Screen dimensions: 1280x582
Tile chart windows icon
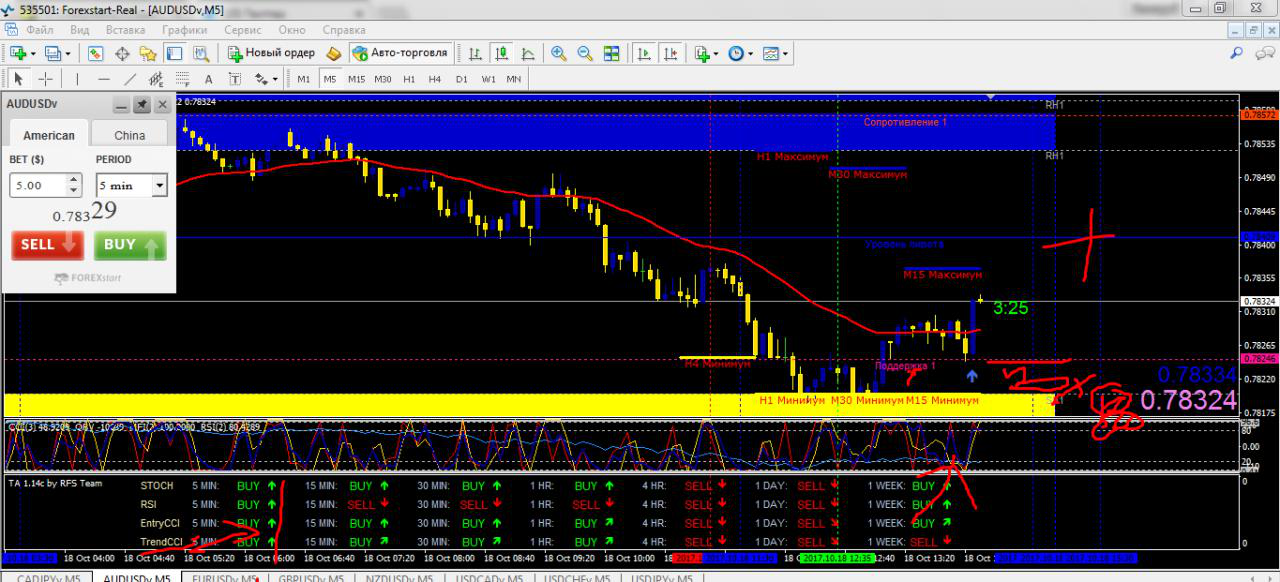[x=611, y=53]
